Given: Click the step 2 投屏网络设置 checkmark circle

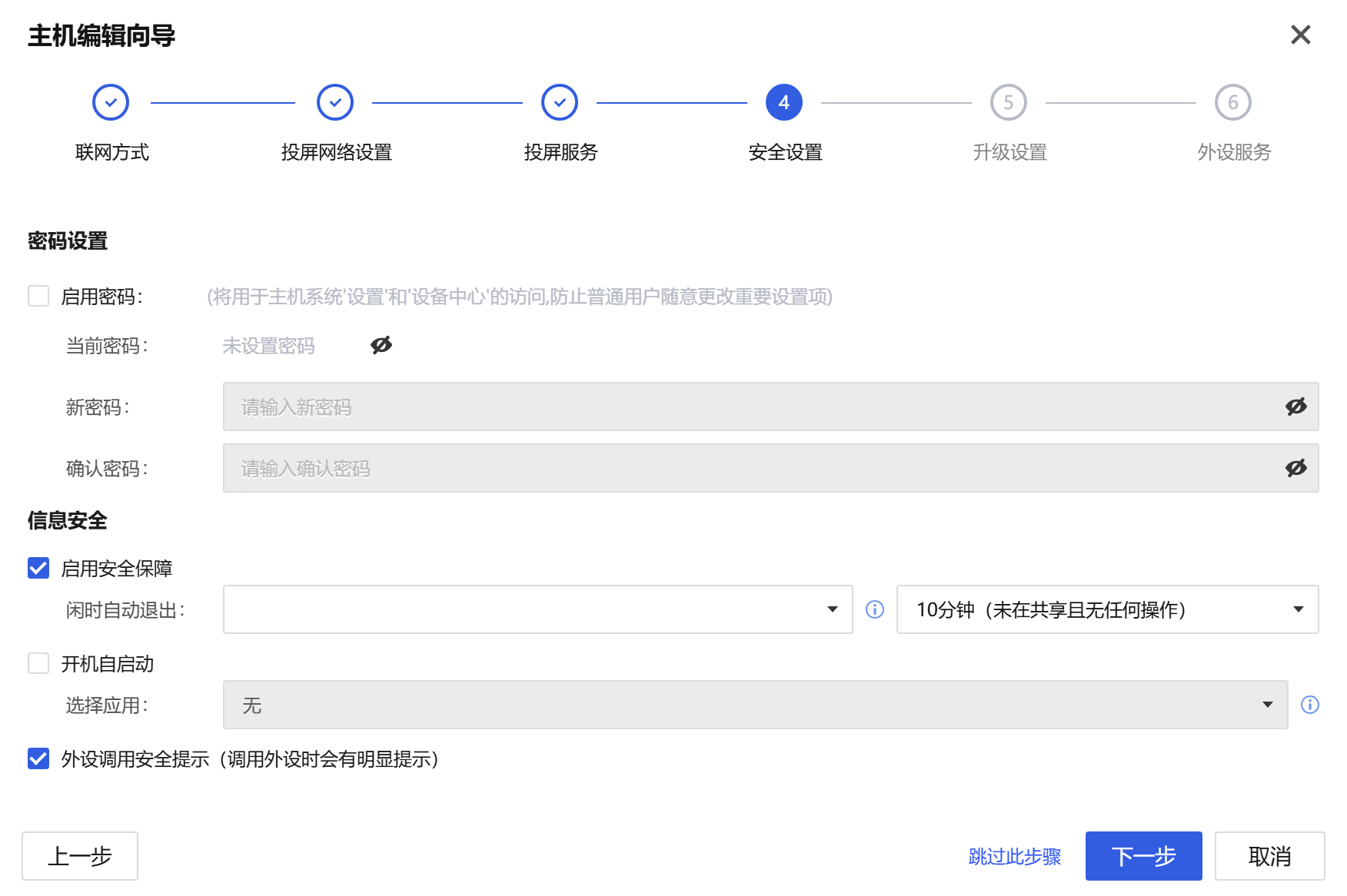Looking at the screenshot, I should 335,102.
